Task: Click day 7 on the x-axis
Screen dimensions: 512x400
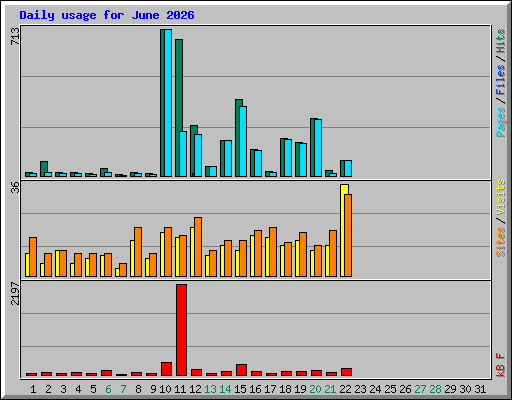Action: click(x=123, y=389)
